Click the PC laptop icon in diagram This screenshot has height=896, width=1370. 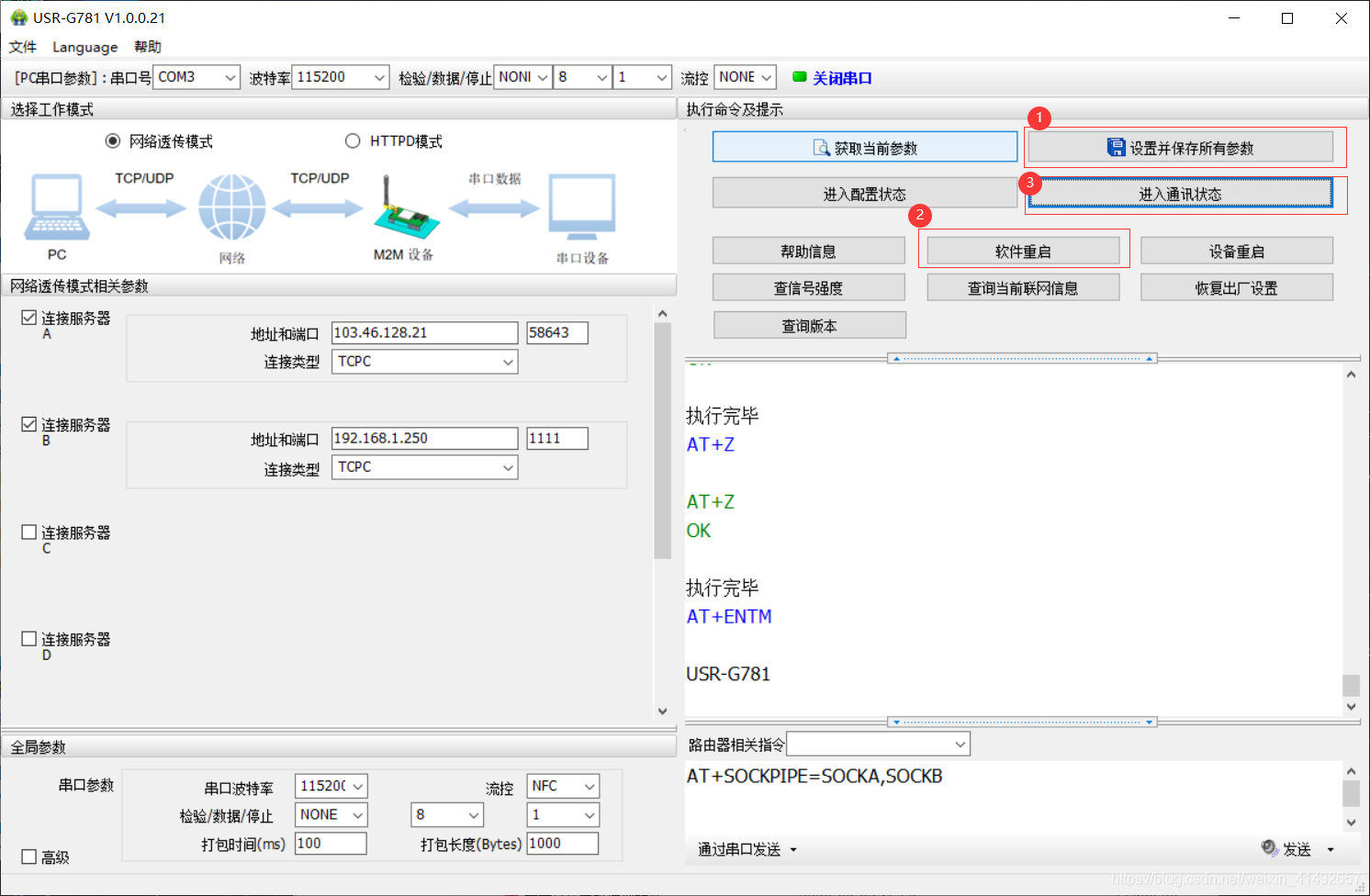tap(57, 207)
